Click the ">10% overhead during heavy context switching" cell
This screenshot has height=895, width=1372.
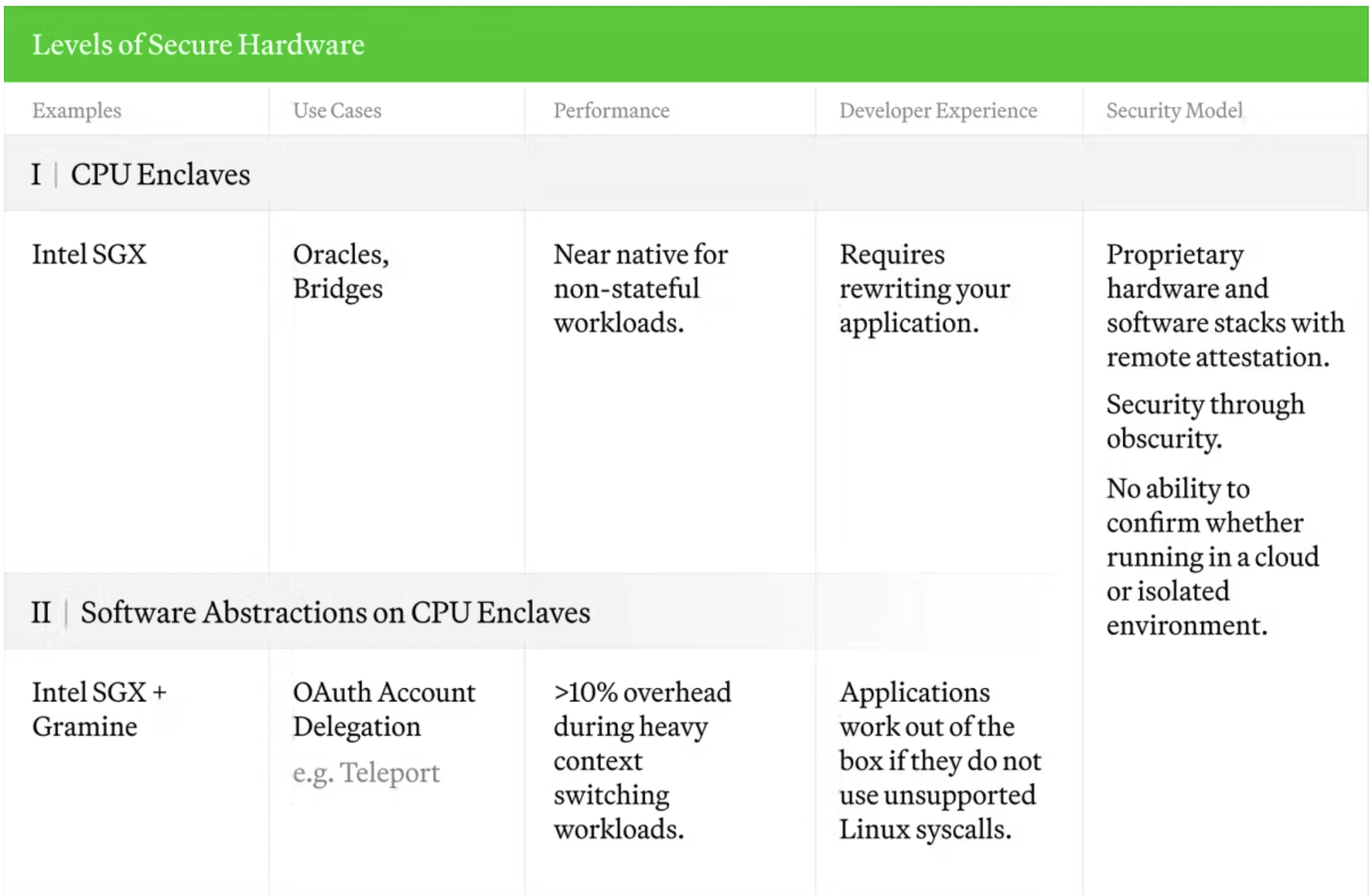(x=641, y=760)
